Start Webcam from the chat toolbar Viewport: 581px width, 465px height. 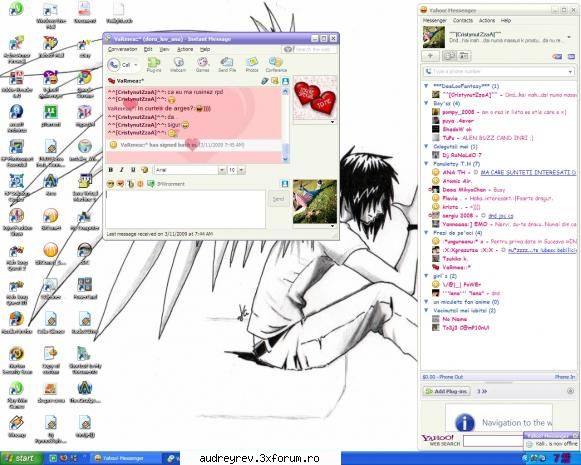pos(178,65)
